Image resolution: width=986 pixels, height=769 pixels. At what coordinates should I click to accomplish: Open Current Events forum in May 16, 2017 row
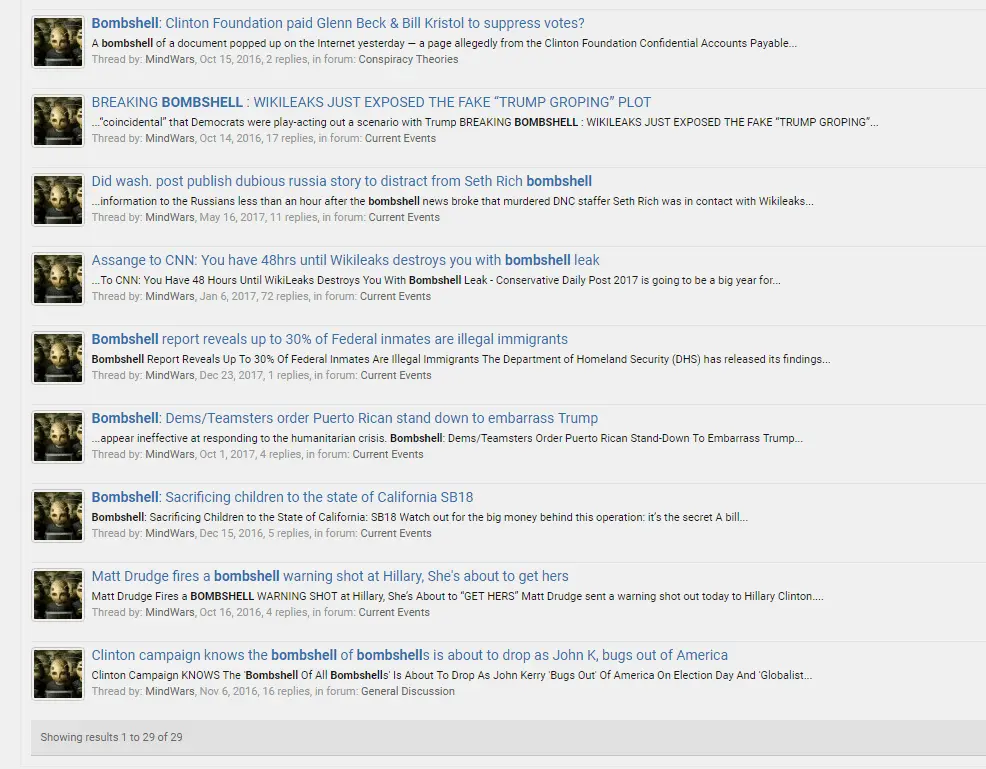tap(404, 217)
